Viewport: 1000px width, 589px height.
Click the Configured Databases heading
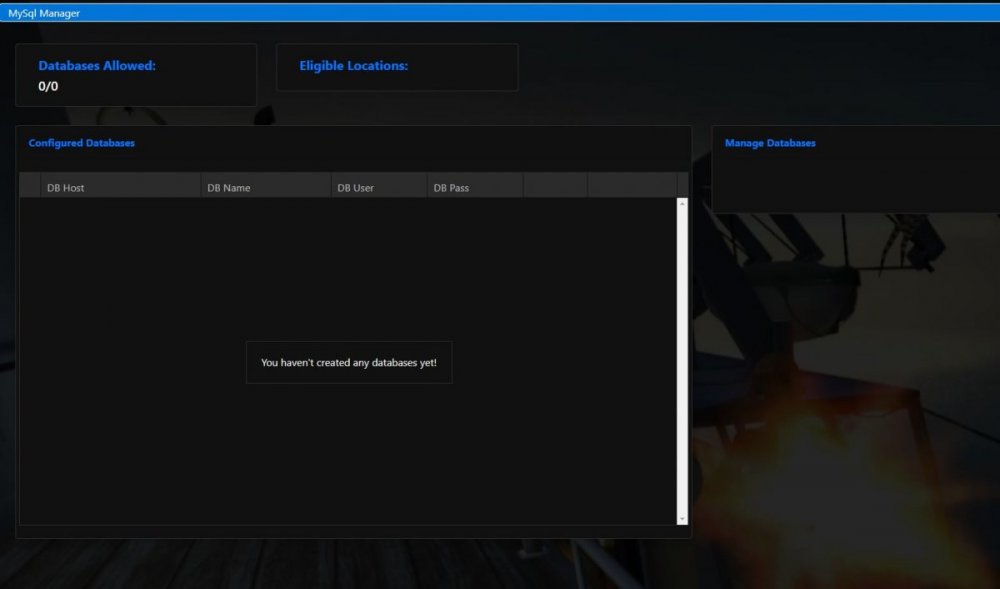(x=82, y=143)
